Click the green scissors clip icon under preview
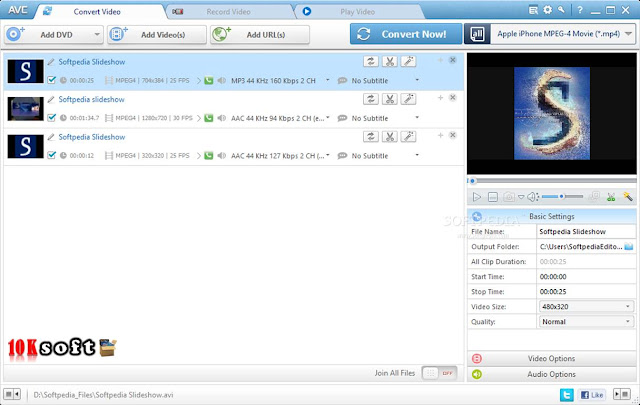640x405 pixels. pos(611,197)
